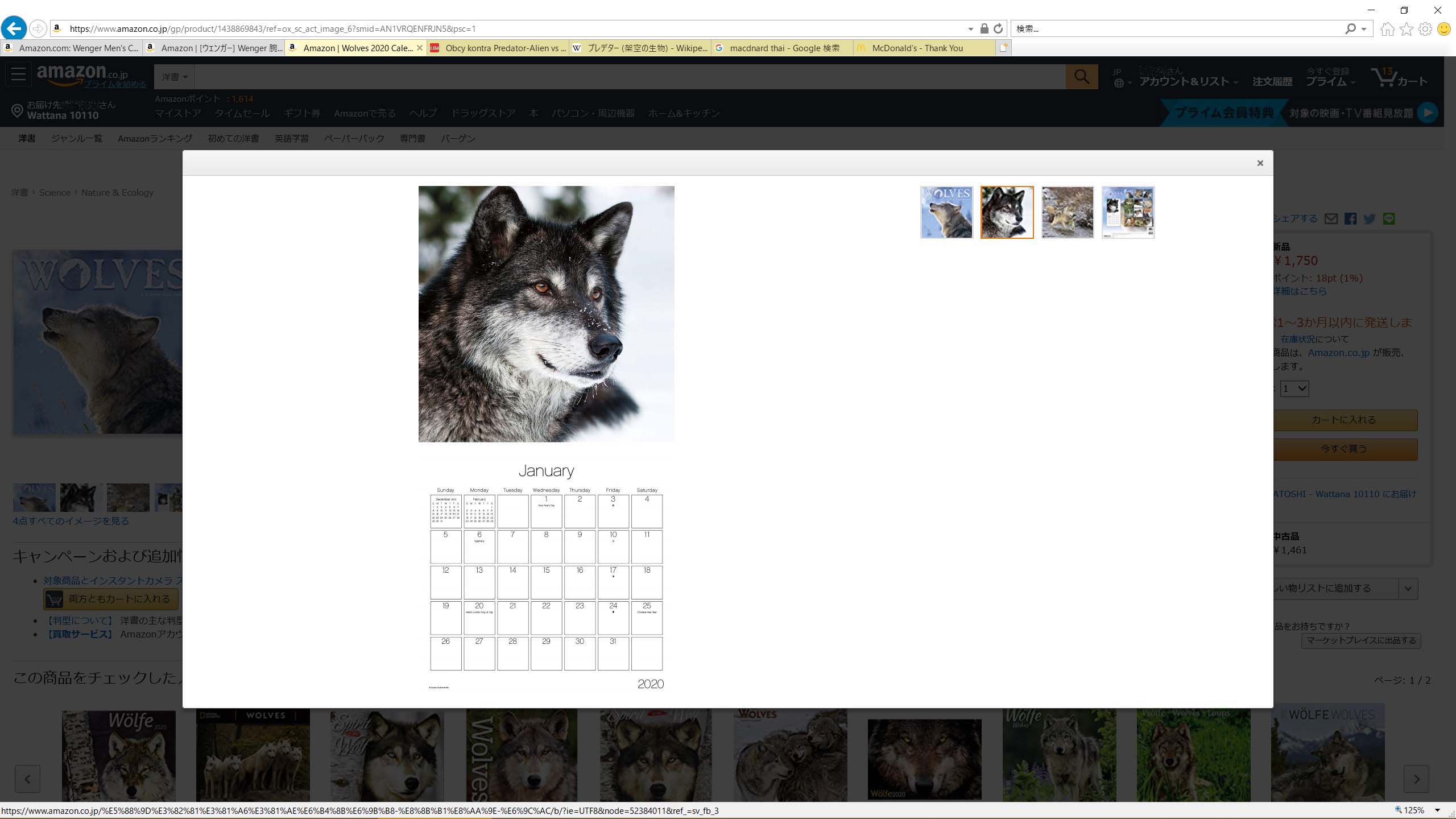Open the green meadow wolf calendar product
Viewport: 1456px width, 819px height.
click(x=1193, y=756)
